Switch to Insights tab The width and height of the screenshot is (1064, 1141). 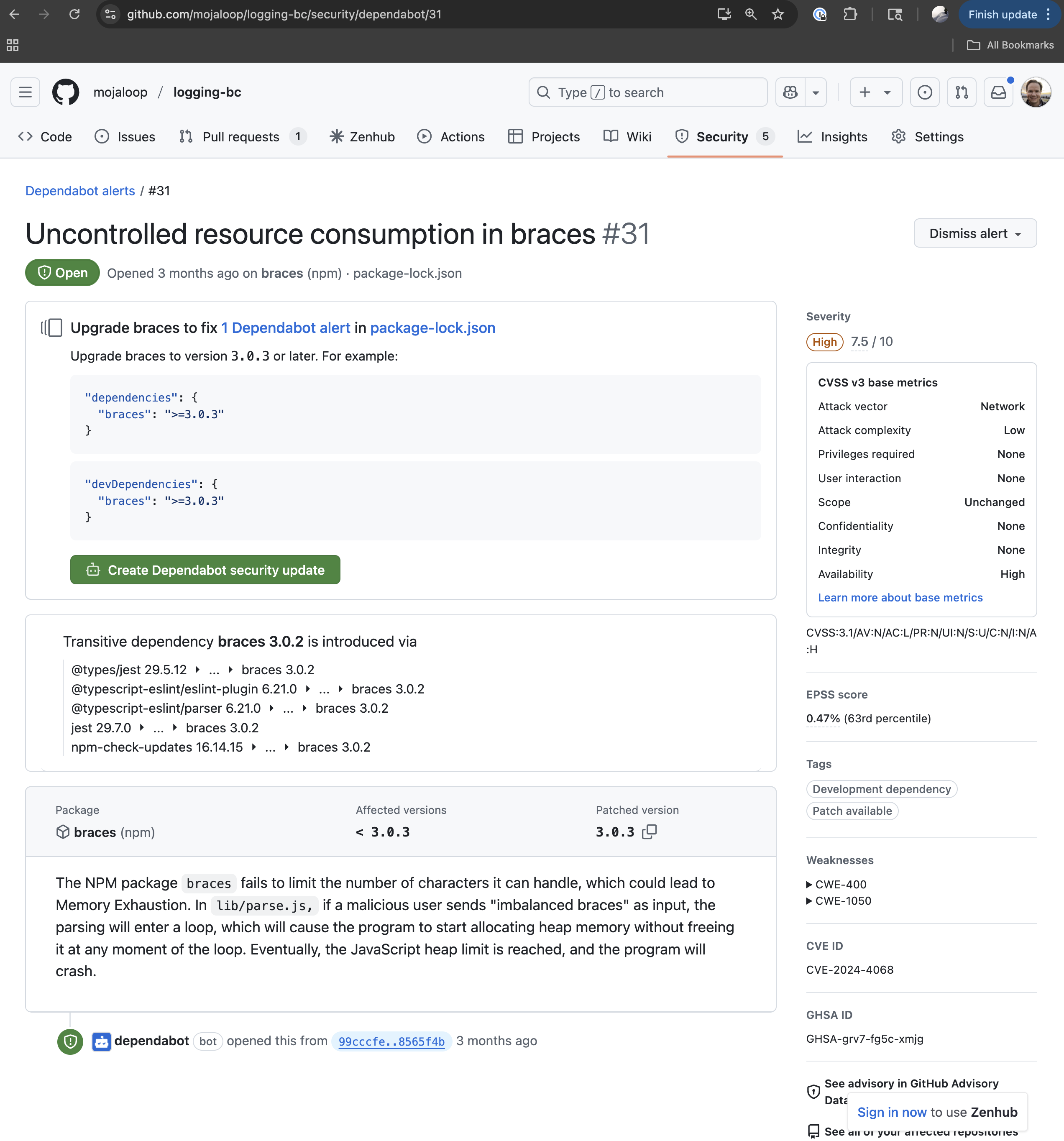pos(833,137)
